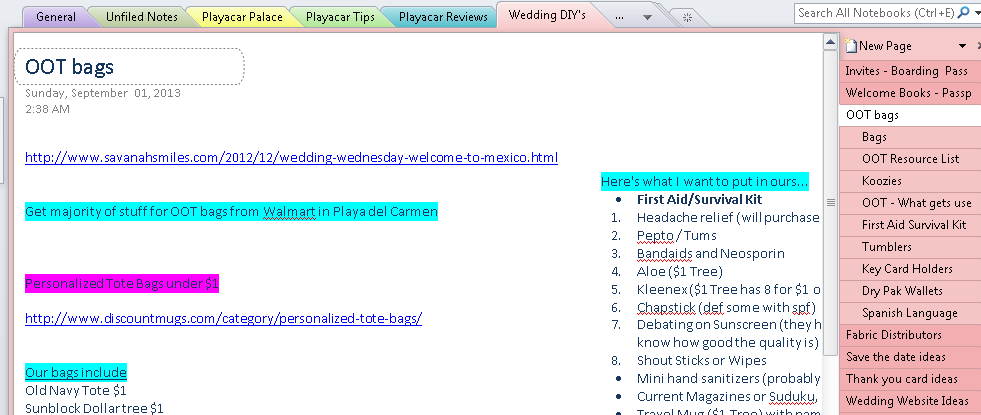
Task: Open the Key Card Holders subpage
Action: point(910,269)
